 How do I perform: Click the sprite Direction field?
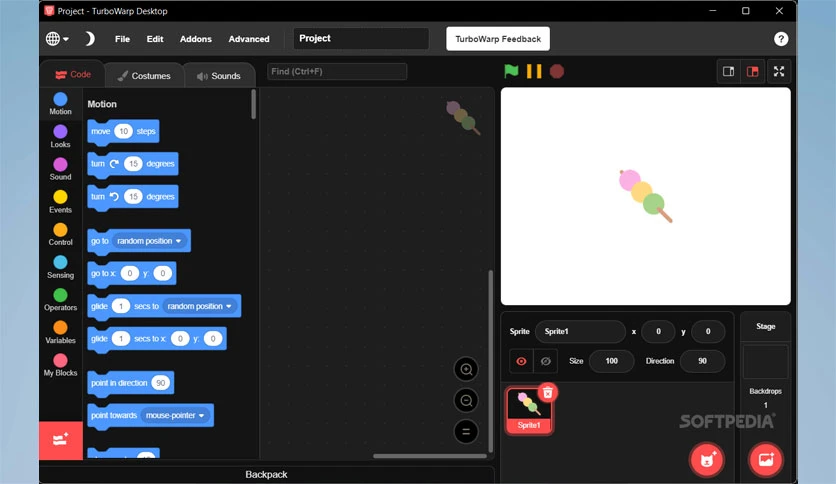coord(702,361)
